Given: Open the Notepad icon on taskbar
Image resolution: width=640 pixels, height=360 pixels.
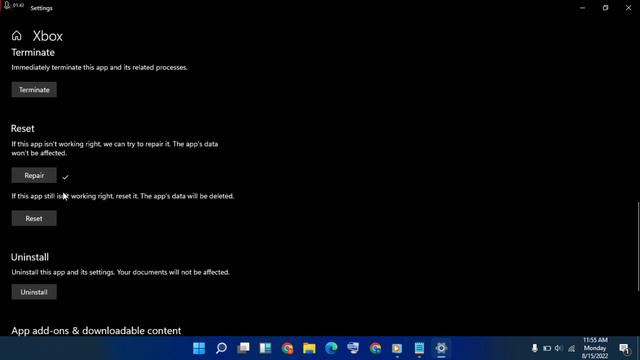Looking at the screenshot, I should [419, 348].
